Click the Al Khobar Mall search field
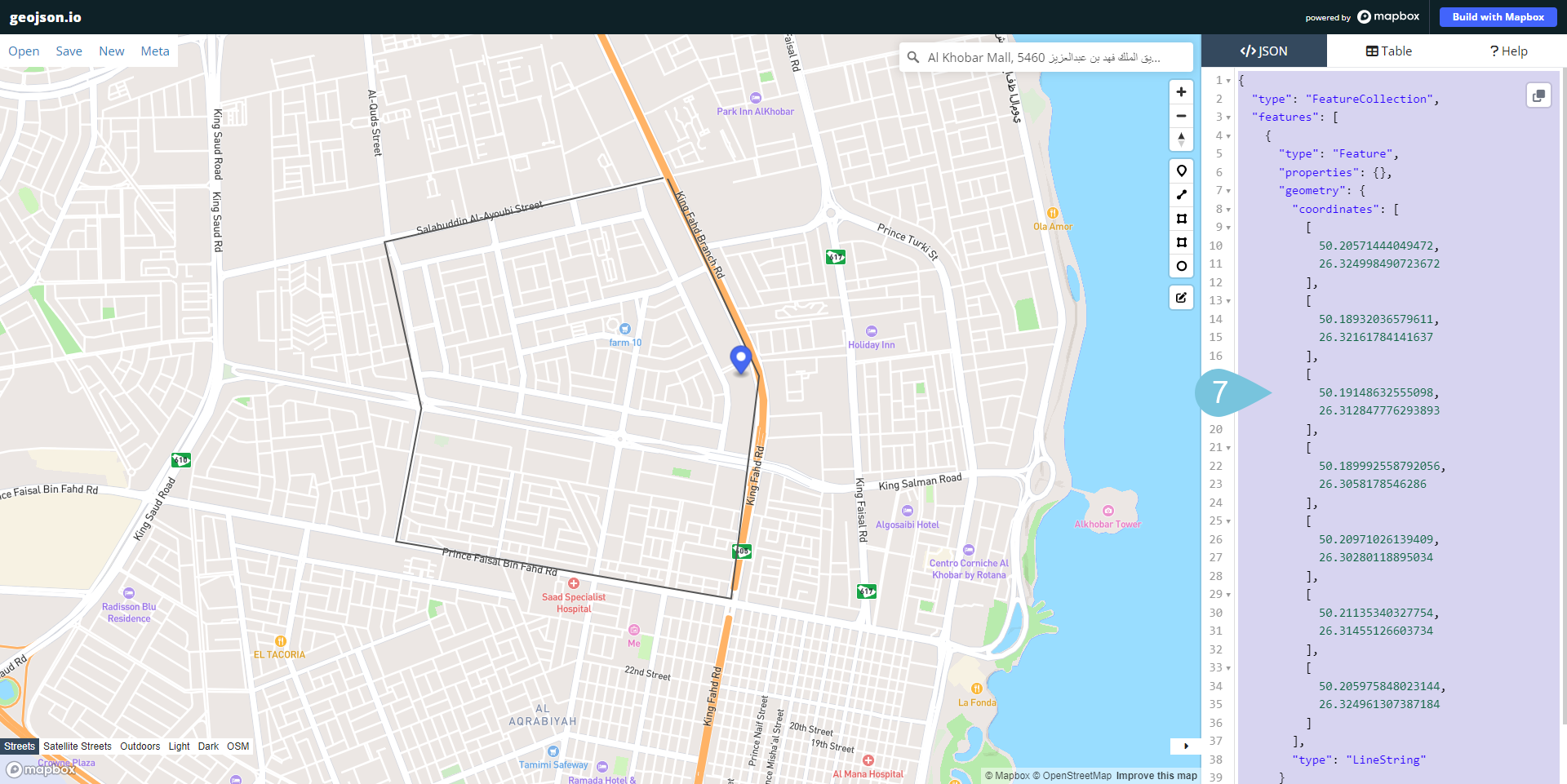Image resolution: width=1567 pixels, height=784 pixels. tap(1045, 57)
